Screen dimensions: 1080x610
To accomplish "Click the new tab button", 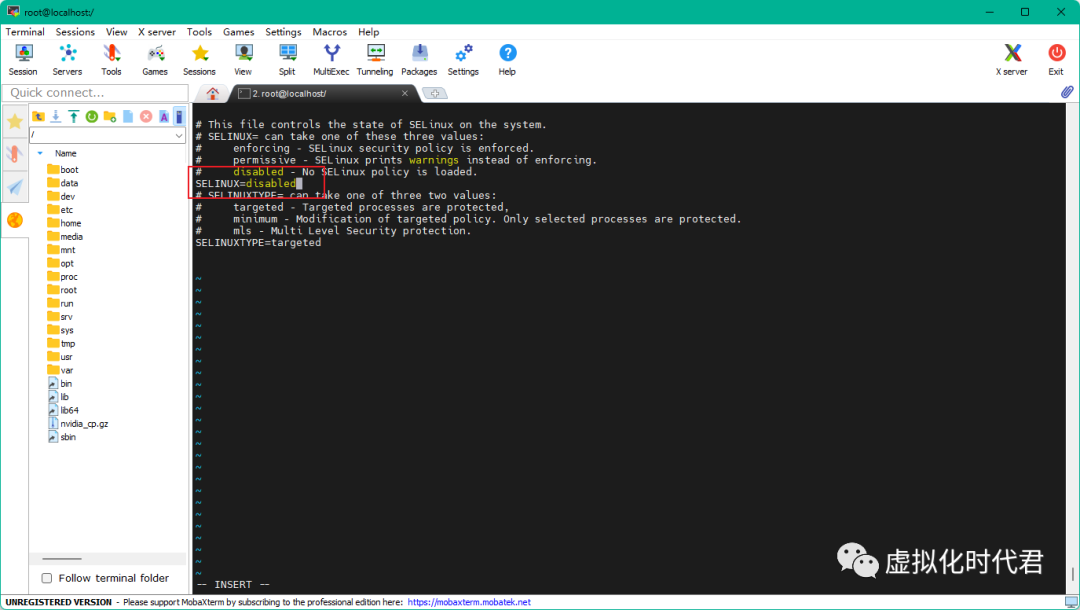I will (434, 93).
